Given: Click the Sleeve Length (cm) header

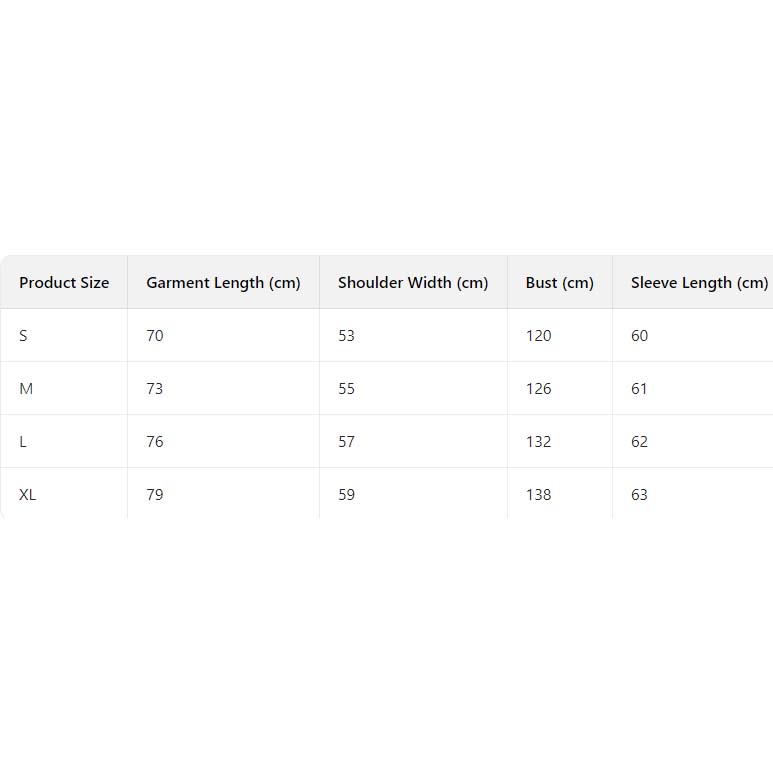Looking at the screenshot, I should coord(699,283).
